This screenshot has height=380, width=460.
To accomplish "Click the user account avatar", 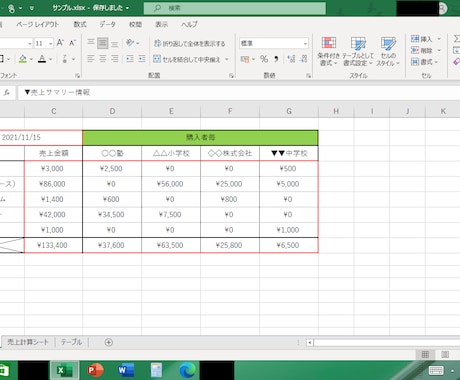I will coord(442,8).
